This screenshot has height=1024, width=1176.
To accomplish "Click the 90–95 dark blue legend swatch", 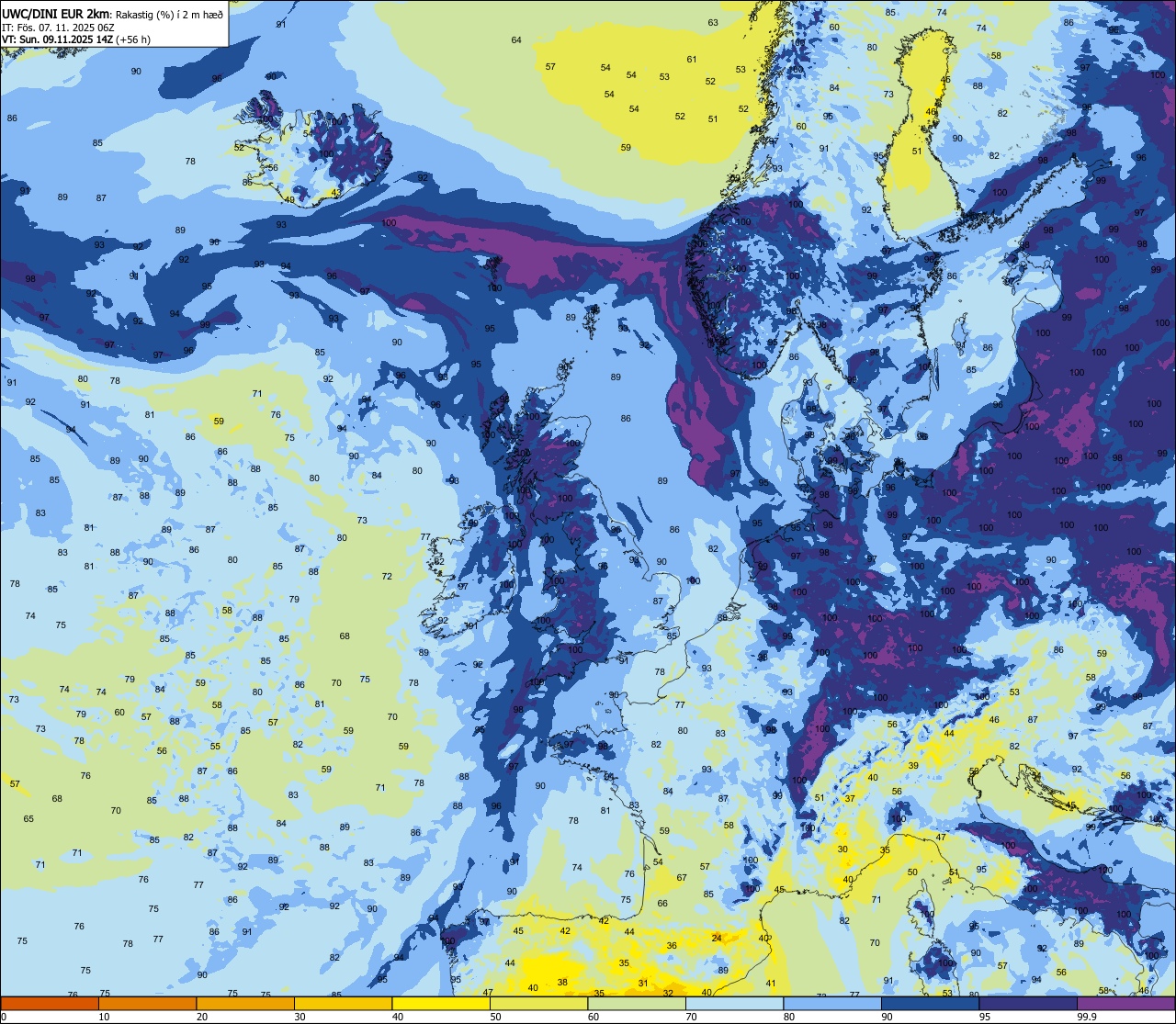I will click(930, 1003).
